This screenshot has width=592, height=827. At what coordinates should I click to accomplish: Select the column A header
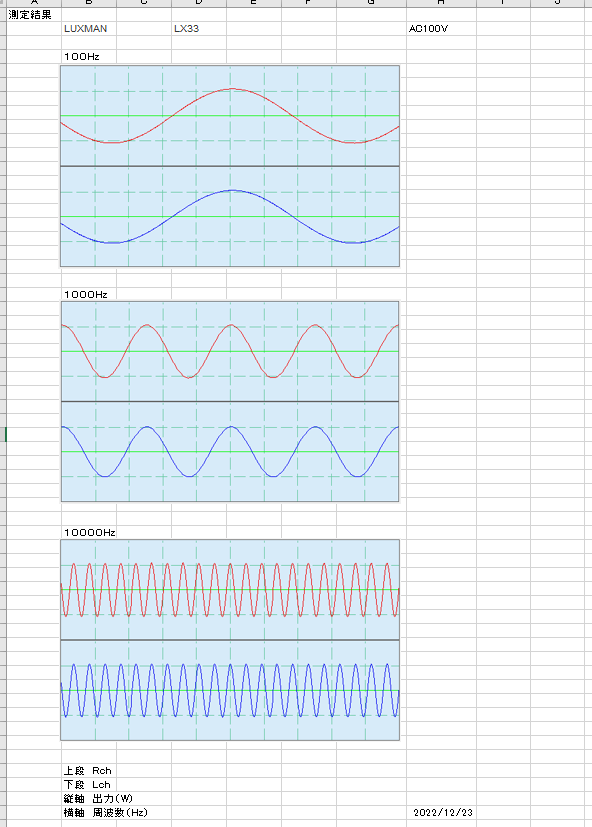pos(33,3)
